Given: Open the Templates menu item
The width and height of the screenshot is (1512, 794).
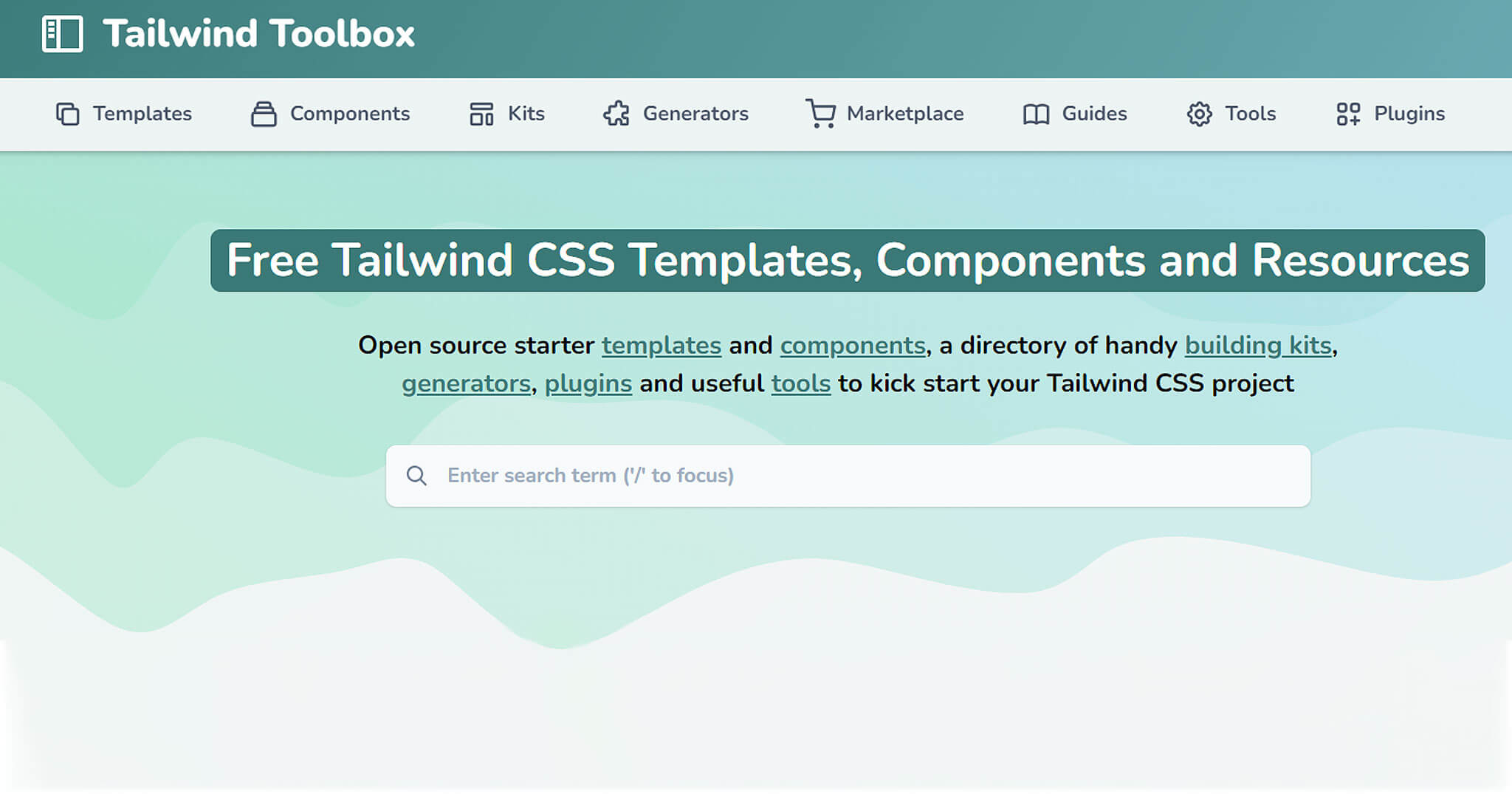Looking at the screenshot, I should click(x=142, y=114).
